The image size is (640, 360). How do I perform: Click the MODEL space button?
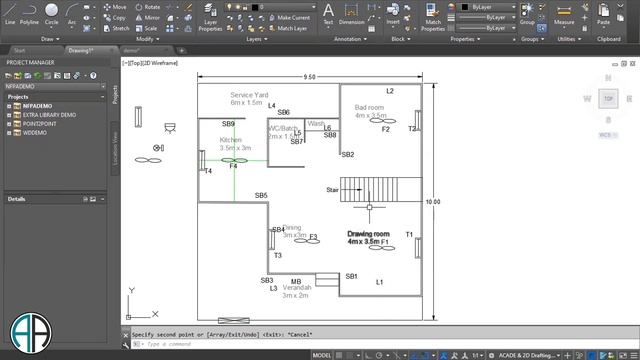click(x=322, y=356)
